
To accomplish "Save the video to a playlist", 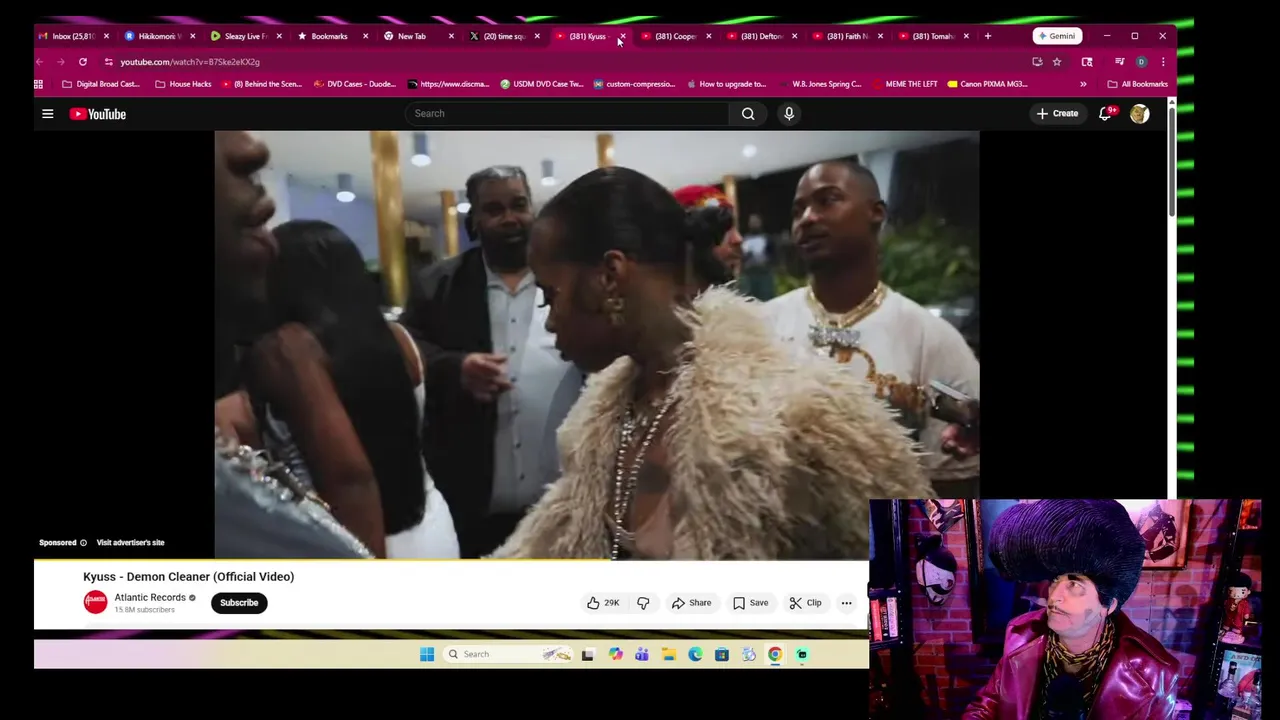I will click(x=750, y=603).
